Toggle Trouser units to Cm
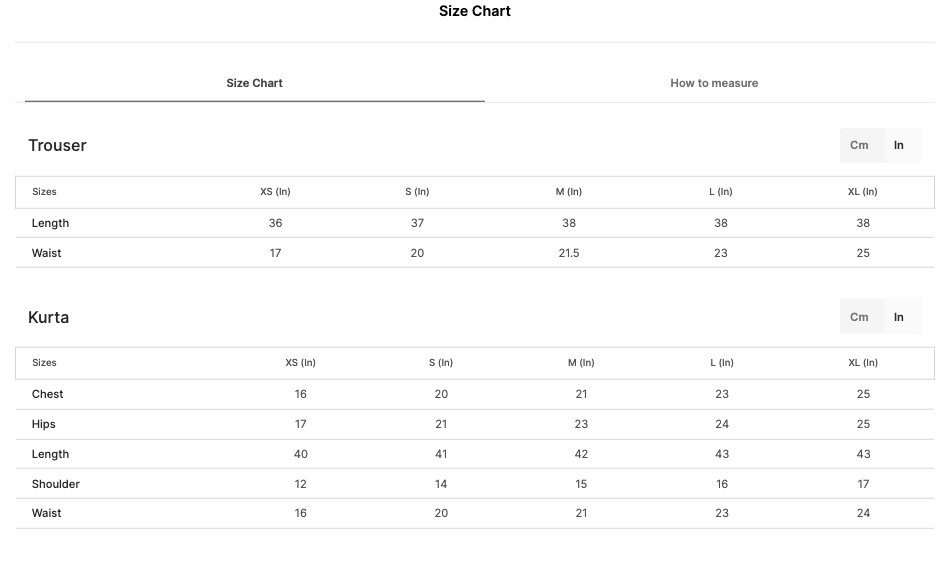The height and width of the screenshot is (565, 945). 859,145
